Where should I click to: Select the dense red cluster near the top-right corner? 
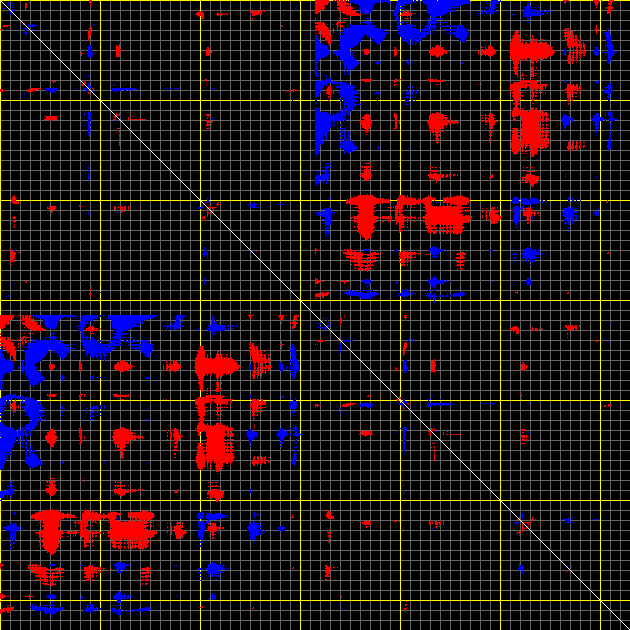point(529,49)
